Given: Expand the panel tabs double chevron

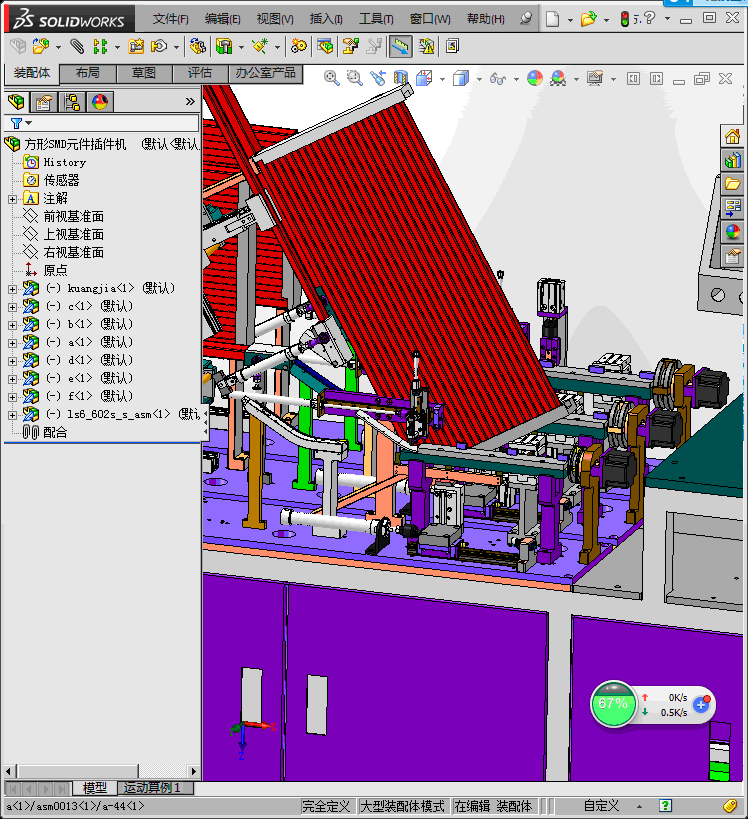Looking at the screenshot, I should [x=190, y=102].
